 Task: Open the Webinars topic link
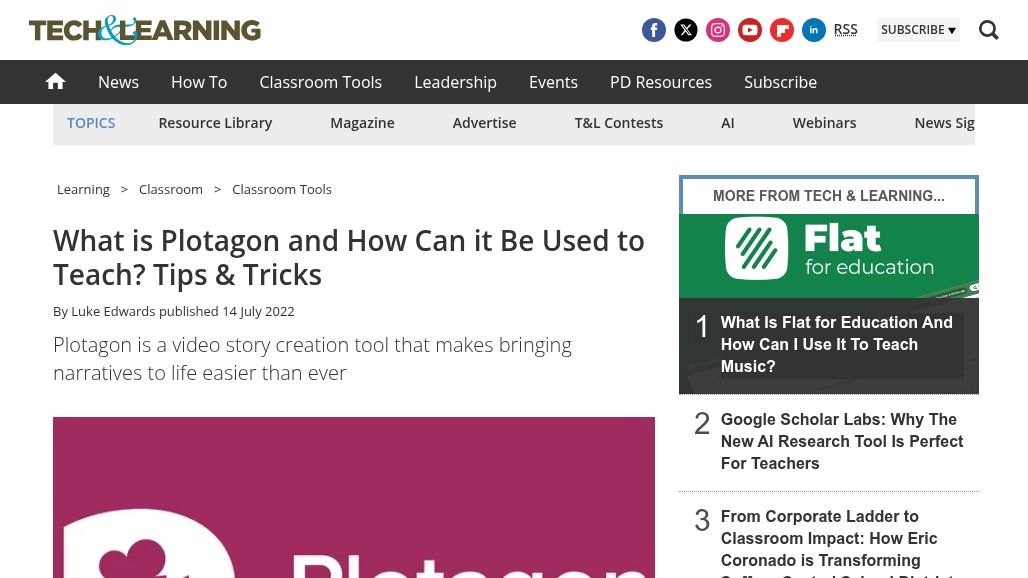coord(824,122)
